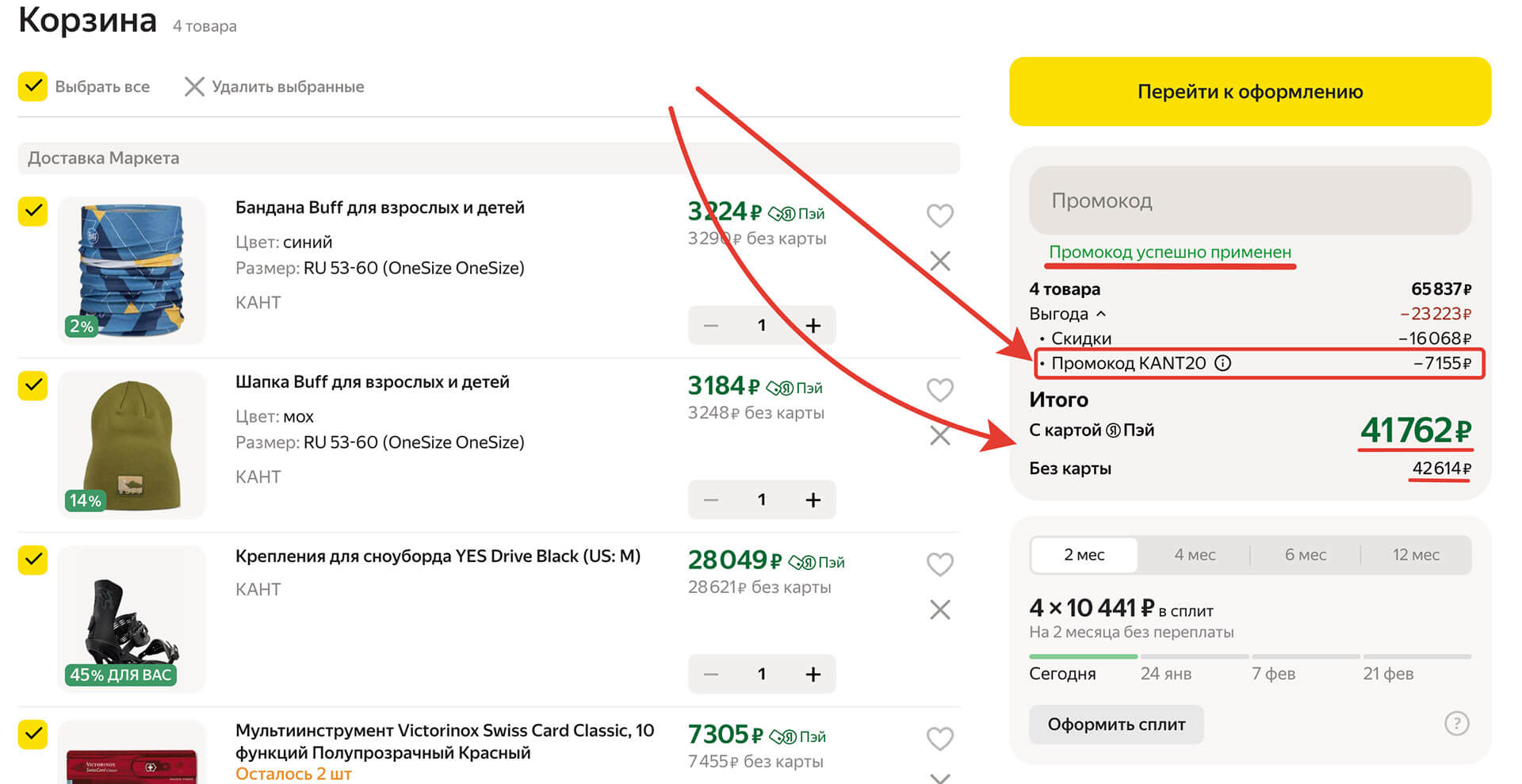The height and width of the screenshot is (784, 1522).
Task: Increase quantity of Шапка Buff with plus
Action: pos(813,499)
